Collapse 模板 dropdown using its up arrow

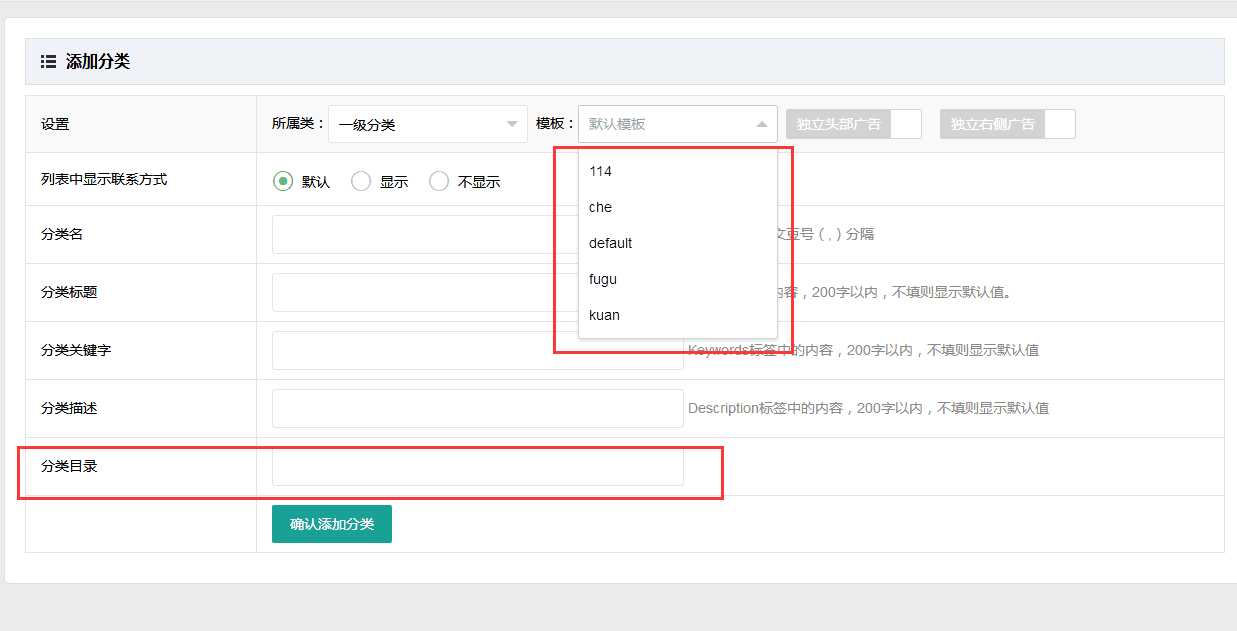point(761,124)
